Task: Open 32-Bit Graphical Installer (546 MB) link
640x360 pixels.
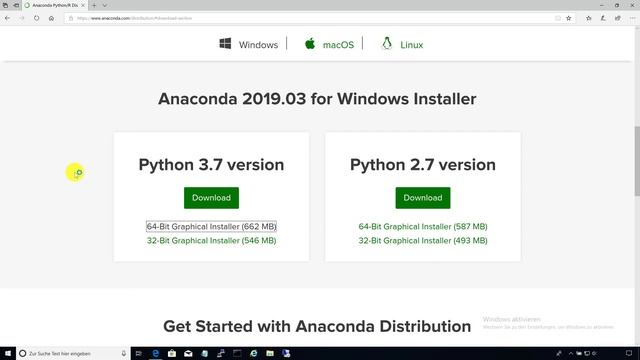Action: (211, 240)
